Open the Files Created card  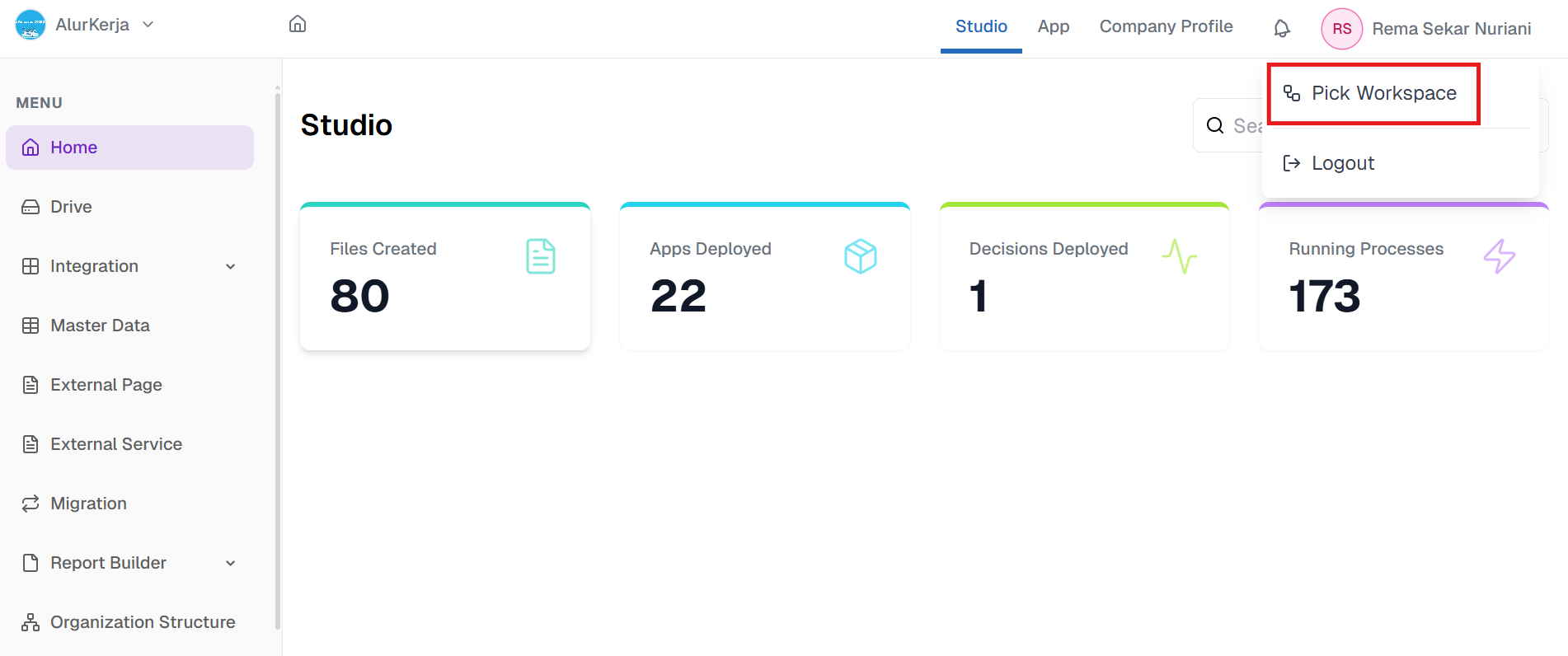coord(445,276)
